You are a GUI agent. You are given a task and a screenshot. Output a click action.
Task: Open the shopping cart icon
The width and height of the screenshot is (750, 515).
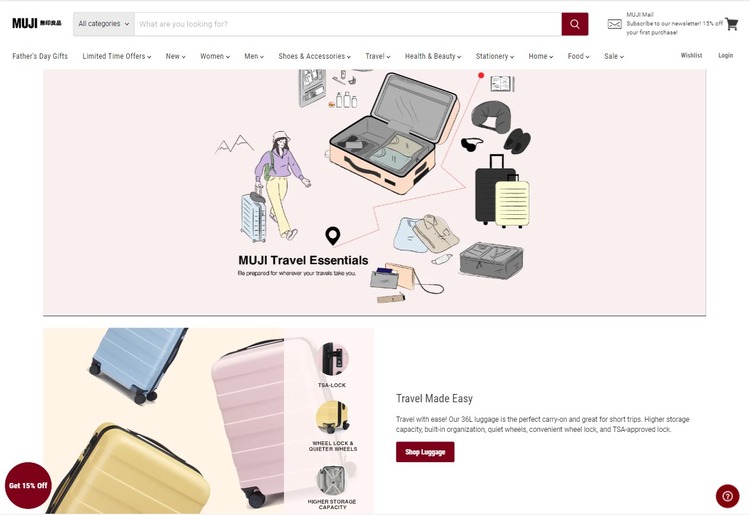coord(731,24)
